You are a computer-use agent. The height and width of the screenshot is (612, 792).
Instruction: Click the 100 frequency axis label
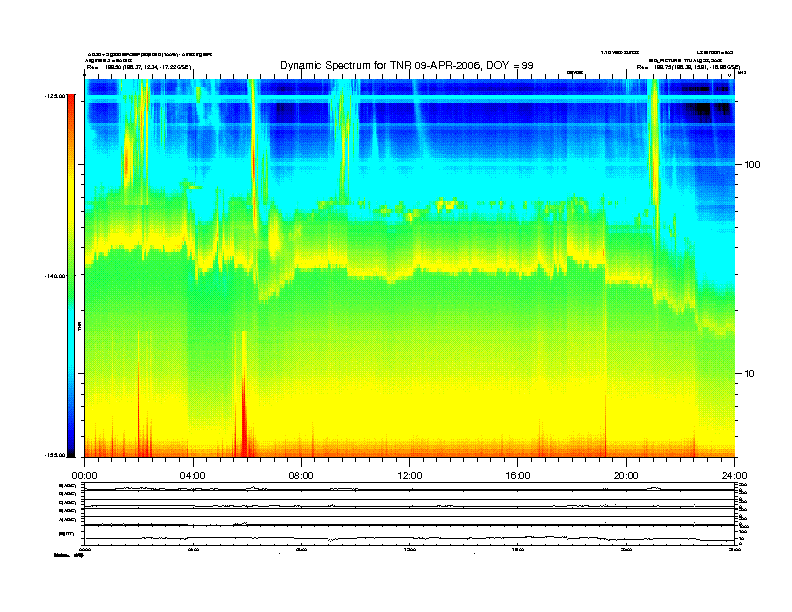[752, 165]
